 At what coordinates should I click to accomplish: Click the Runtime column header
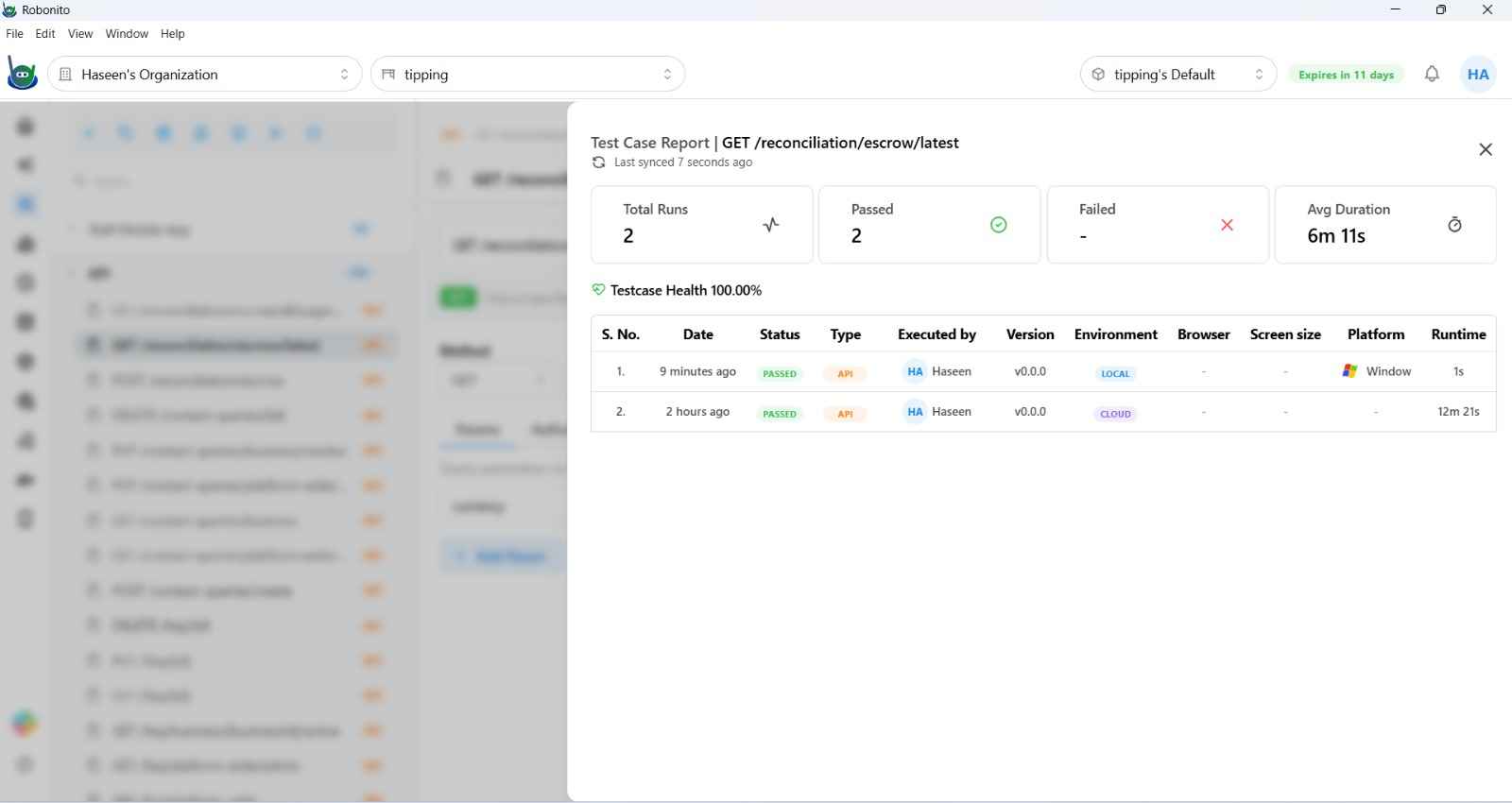[x=1458, y=334]
